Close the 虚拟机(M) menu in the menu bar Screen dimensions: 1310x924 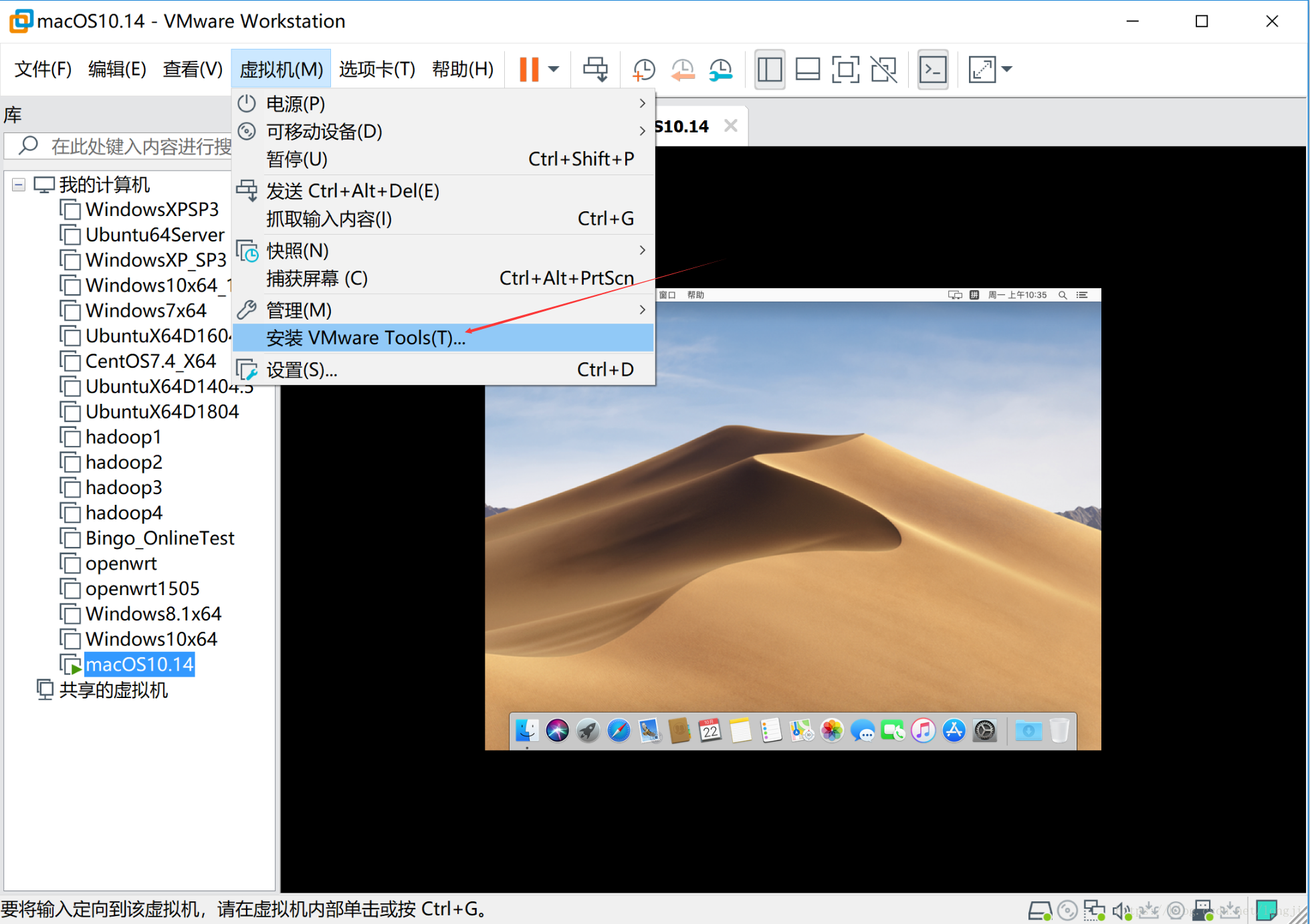pyautogui.click(x=281, y=69)
